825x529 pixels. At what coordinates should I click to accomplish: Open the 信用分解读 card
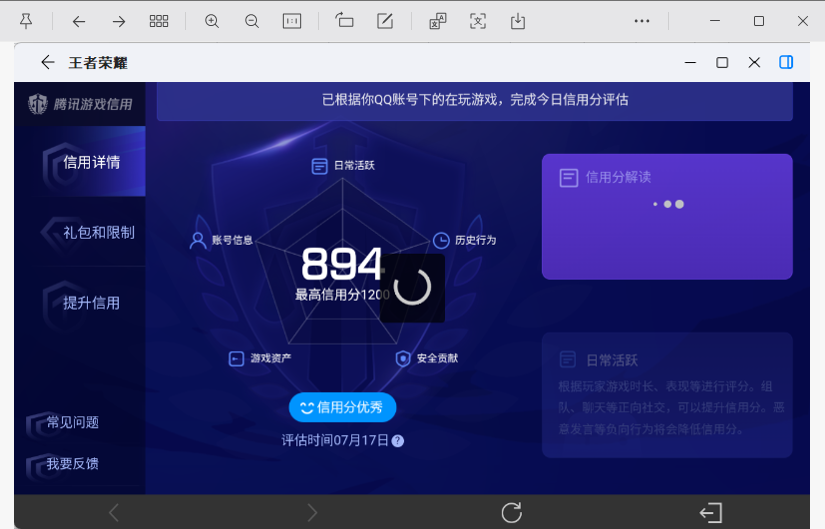pos(667,216)
